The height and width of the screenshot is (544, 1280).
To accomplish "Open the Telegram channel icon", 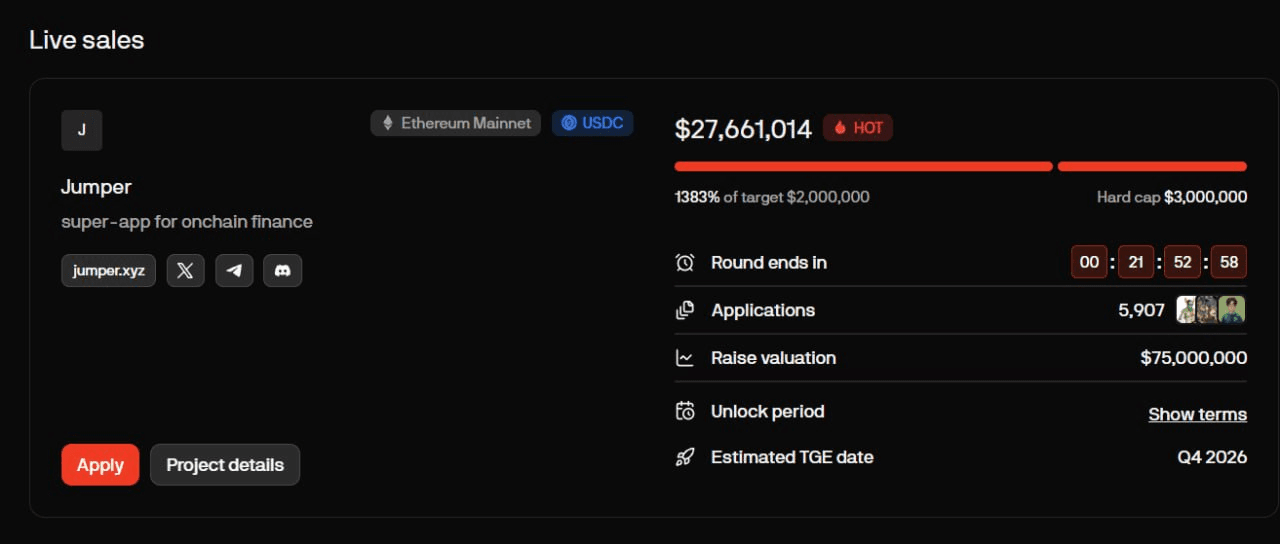I will point(234,270).
